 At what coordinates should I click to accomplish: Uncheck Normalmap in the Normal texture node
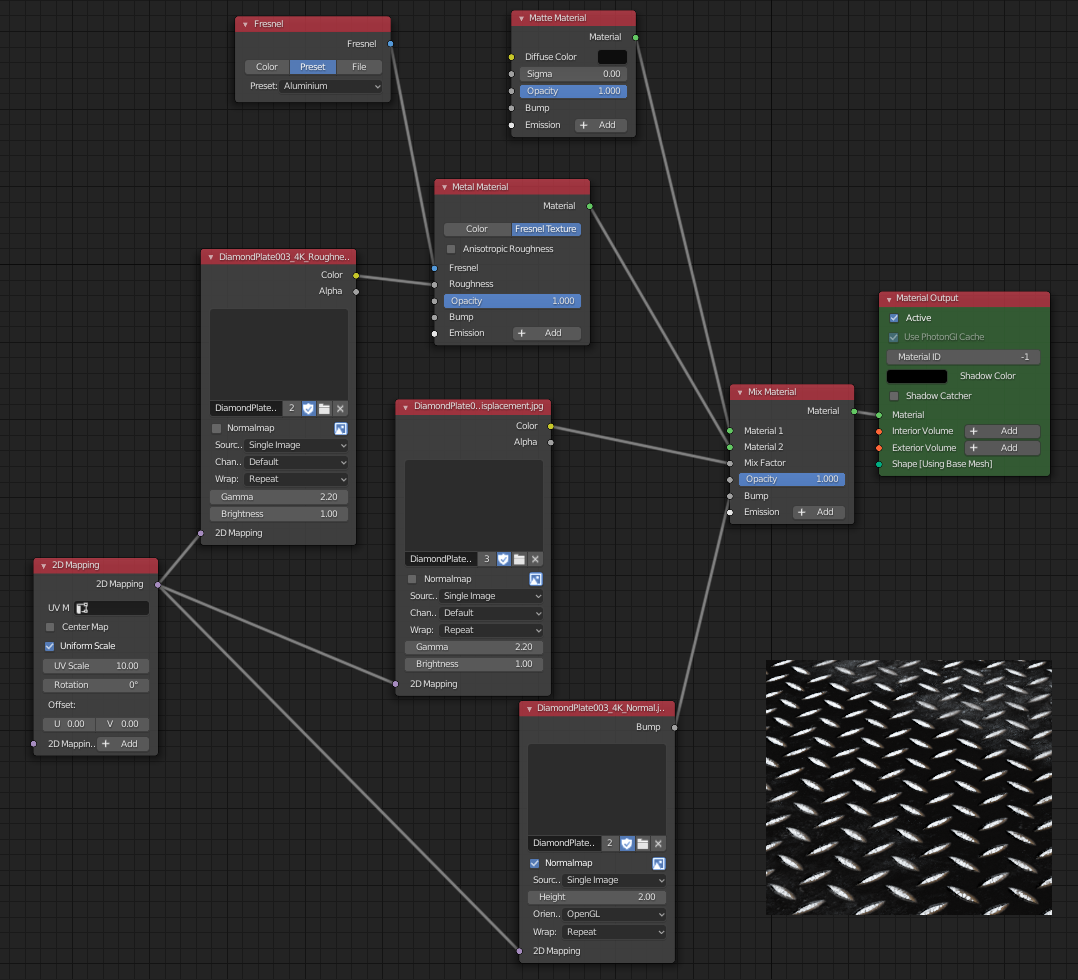tap(535, 863)
